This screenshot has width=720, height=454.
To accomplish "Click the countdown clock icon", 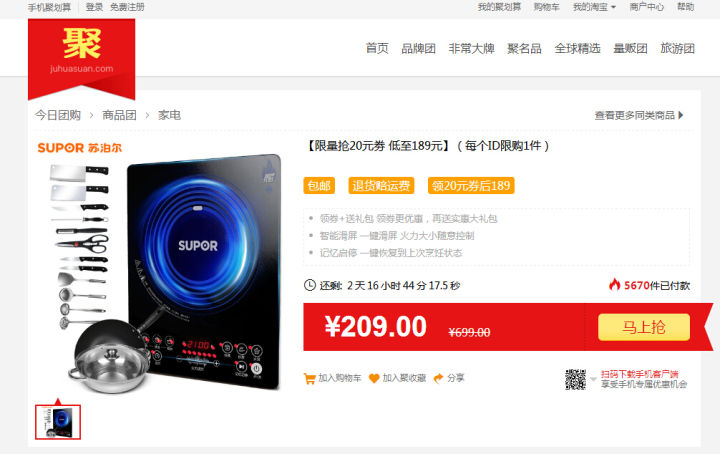I will [310, 285].
